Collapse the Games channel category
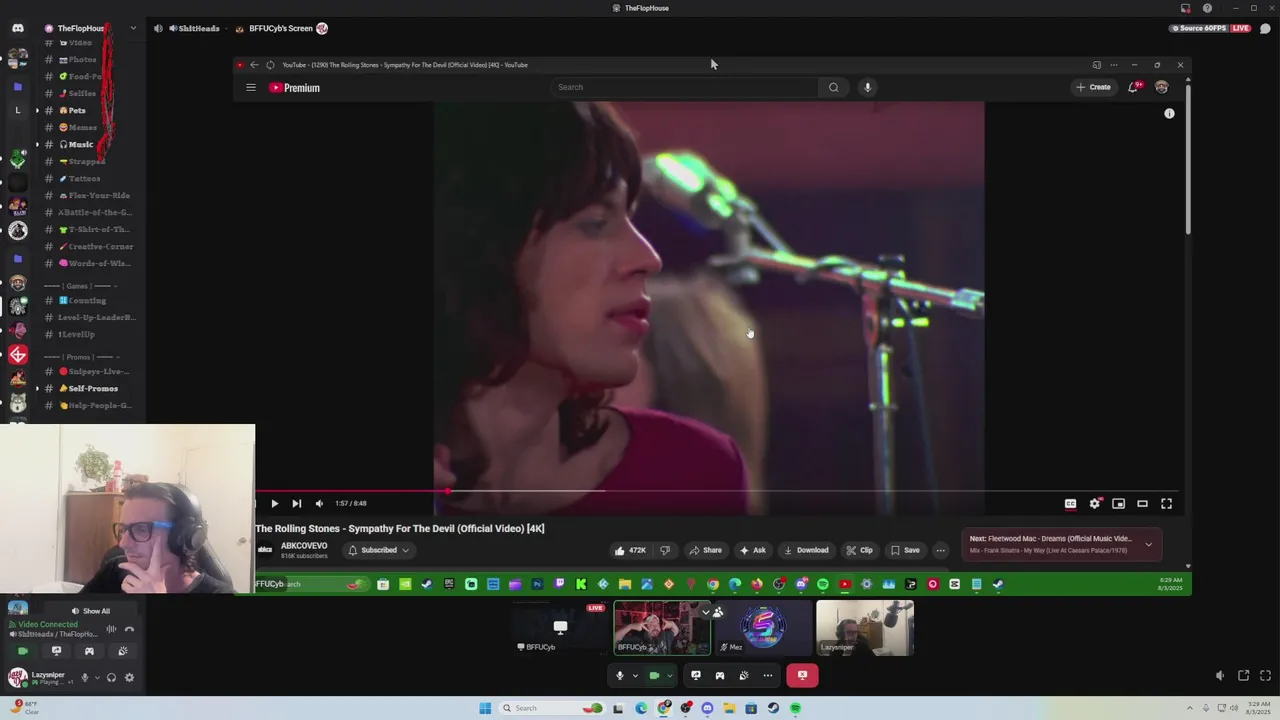 pos(81,286)
